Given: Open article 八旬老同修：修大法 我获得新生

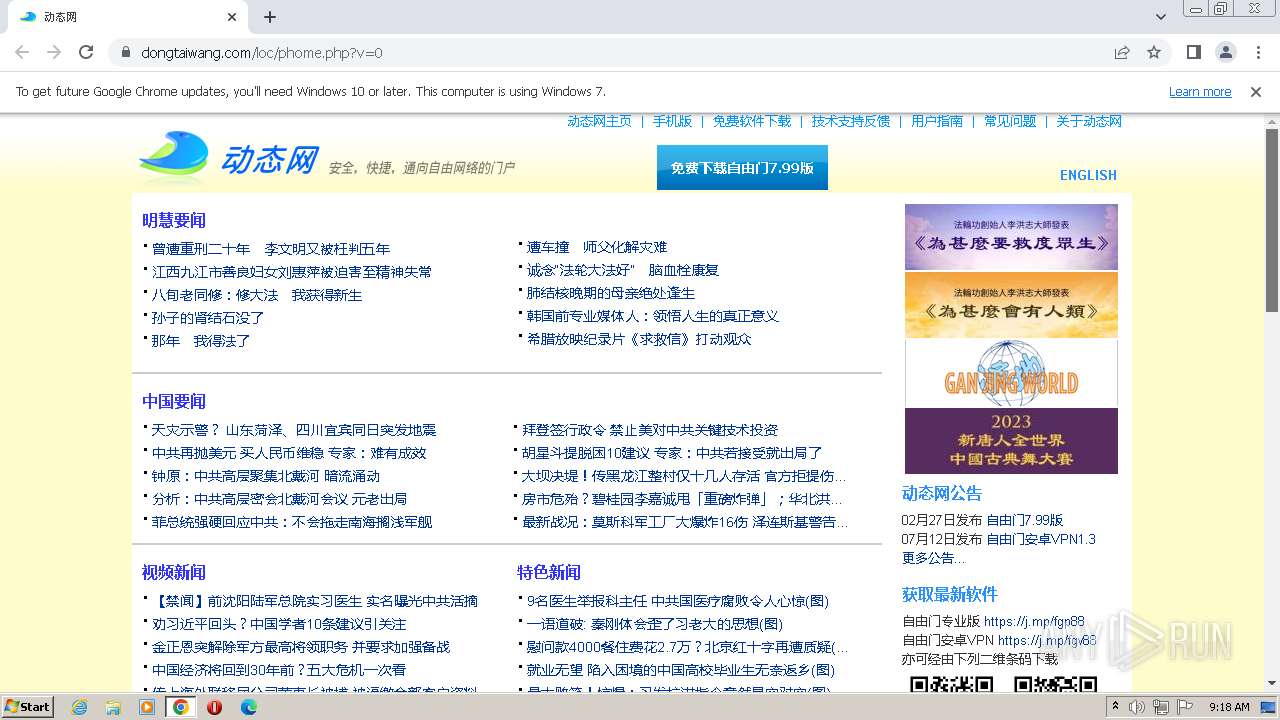Looking at the screenshot, I should (x=257, y=295).
